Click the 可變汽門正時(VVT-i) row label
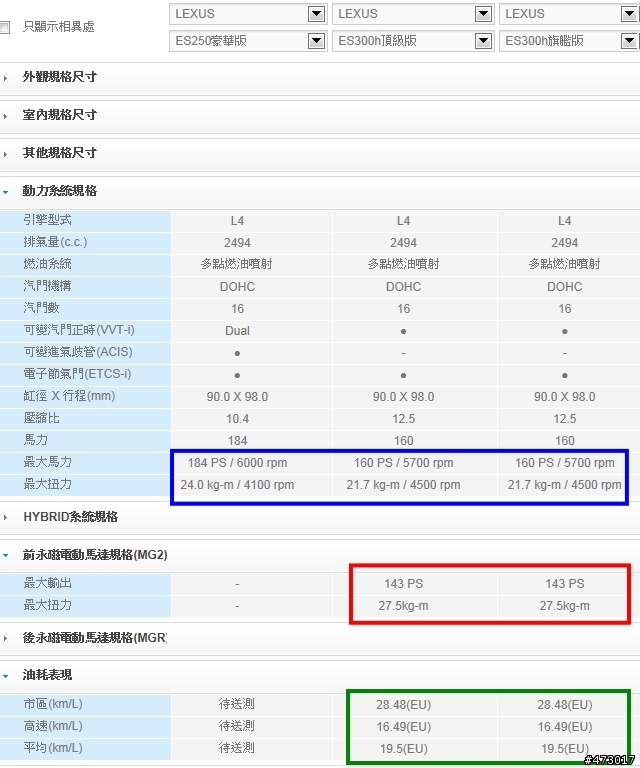Image resolution: width=640 pixels, height=768 pixels. [x=79, y=330]
